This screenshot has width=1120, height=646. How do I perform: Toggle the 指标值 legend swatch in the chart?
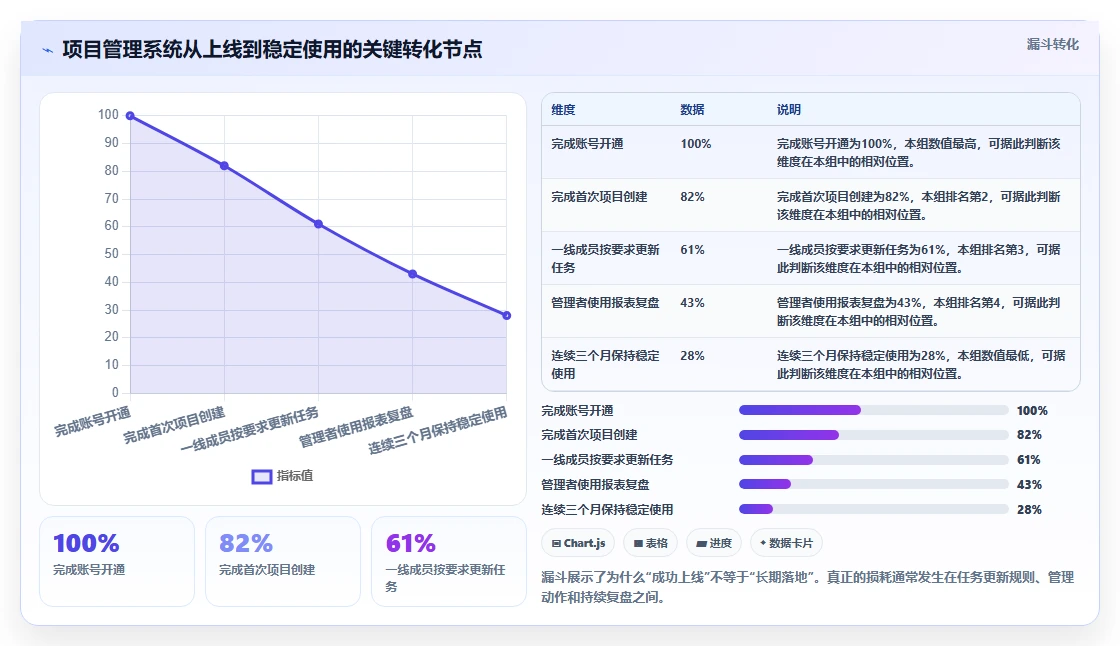pyautogui.click(x=261, y=477)
